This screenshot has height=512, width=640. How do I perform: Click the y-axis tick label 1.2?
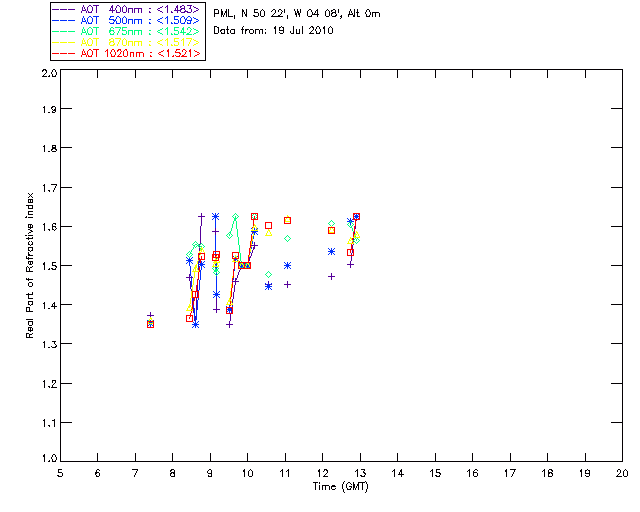coord(49,384)
